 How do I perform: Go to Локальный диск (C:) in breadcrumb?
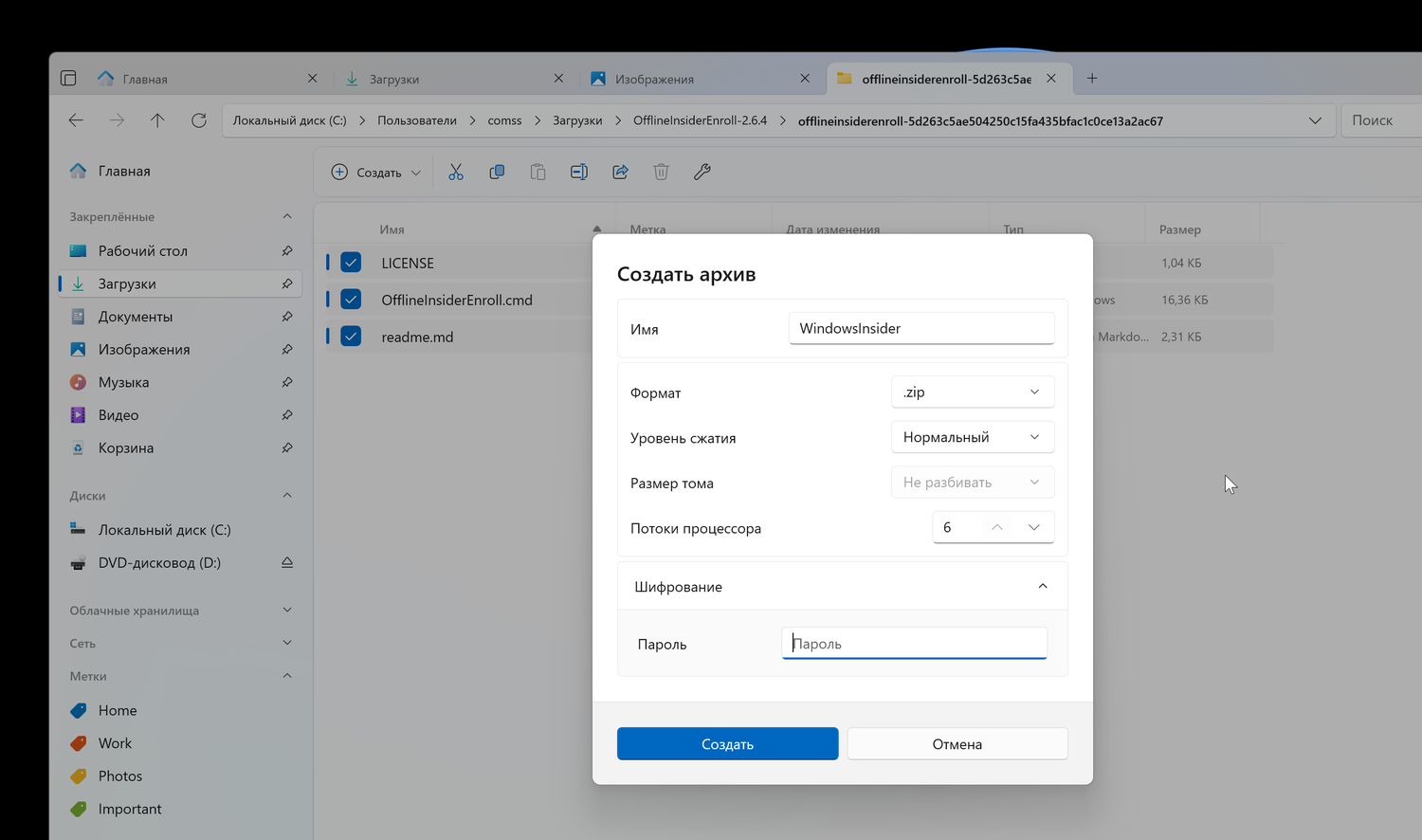click(x=290, y=120)
